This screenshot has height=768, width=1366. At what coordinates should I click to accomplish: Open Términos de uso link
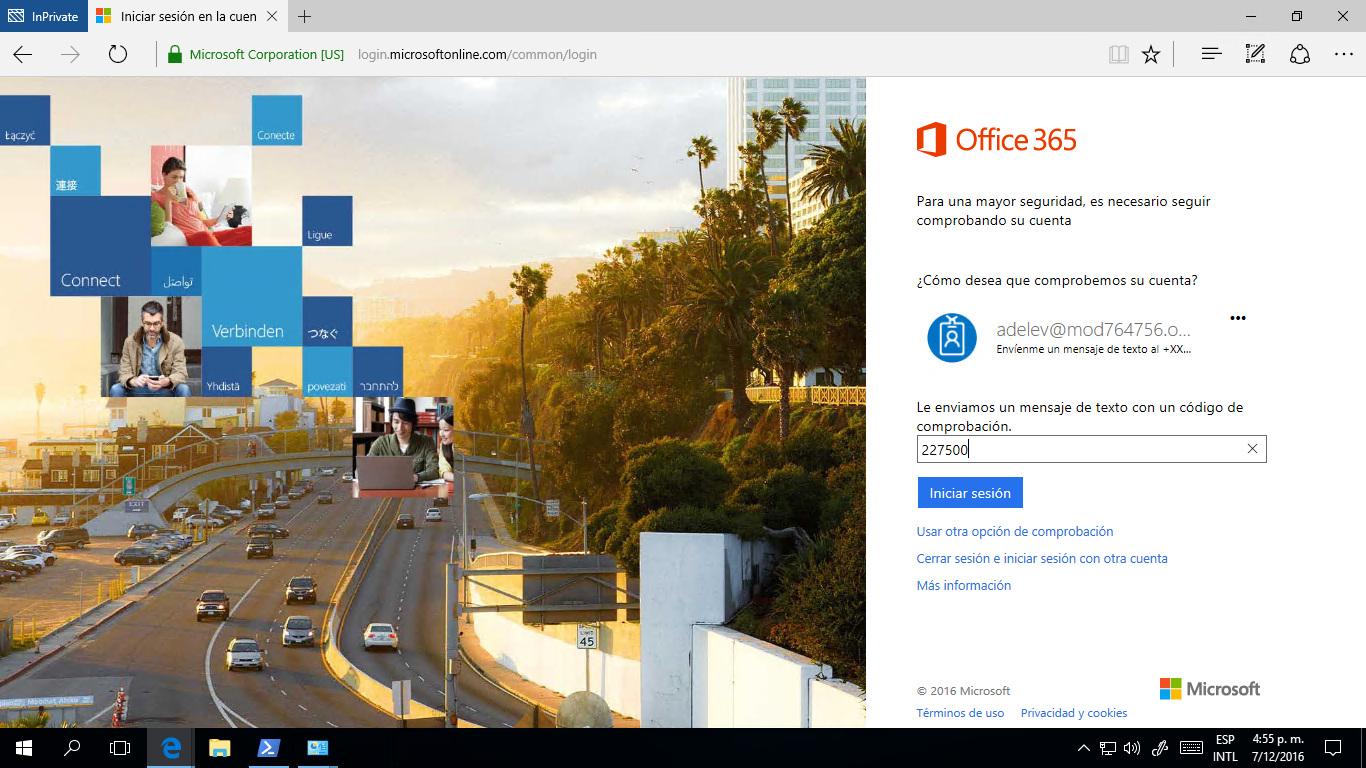[960, 713]
